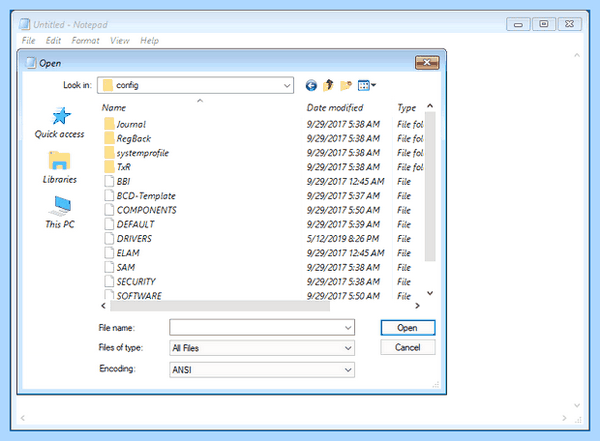The image size is (600, 441).
Task: Close the Open dialog
Action: [427, 62]
